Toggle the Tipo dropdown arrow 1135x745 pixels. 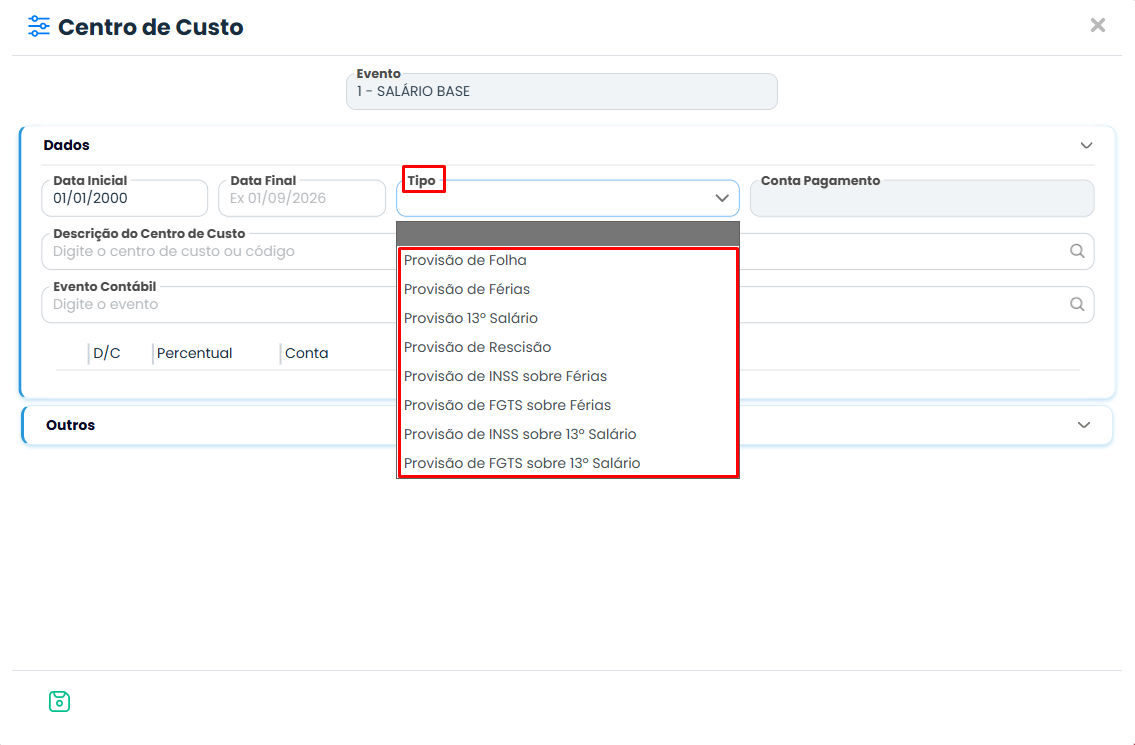(x=722, y=198)
